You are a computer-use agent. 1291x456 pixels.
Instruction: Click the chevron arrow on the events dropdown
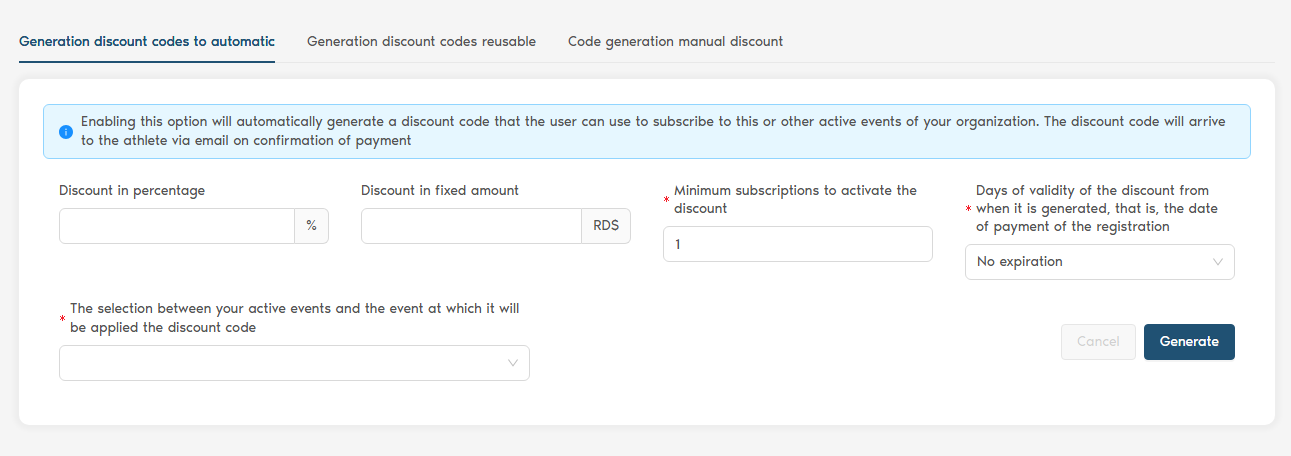tap(513, 363)
